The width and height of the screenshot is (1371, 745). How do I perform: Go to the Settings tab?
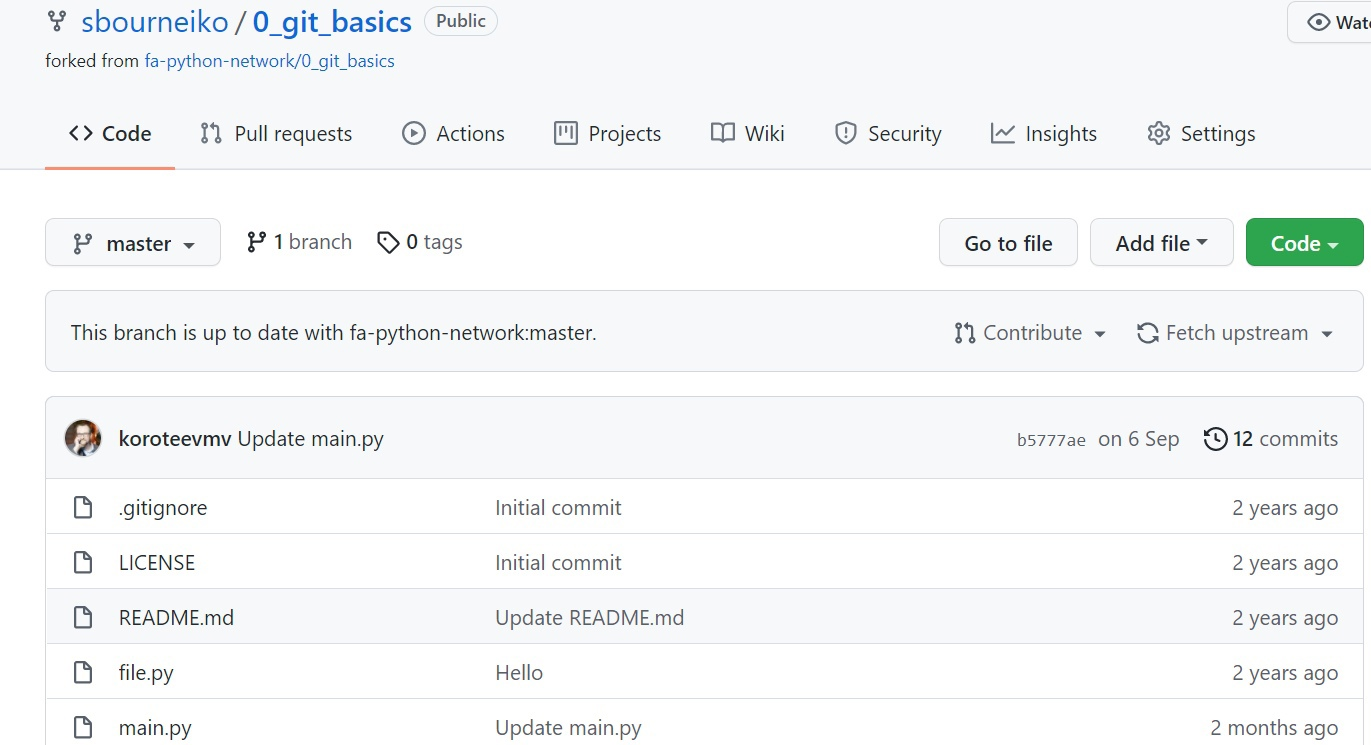[x=1201, y=134]
